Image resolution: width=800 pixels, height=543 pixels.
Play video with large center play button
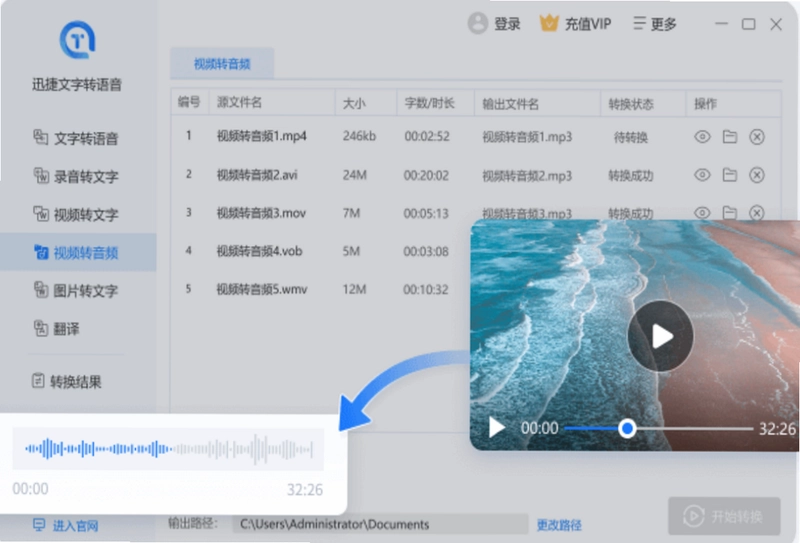point(661,336)
